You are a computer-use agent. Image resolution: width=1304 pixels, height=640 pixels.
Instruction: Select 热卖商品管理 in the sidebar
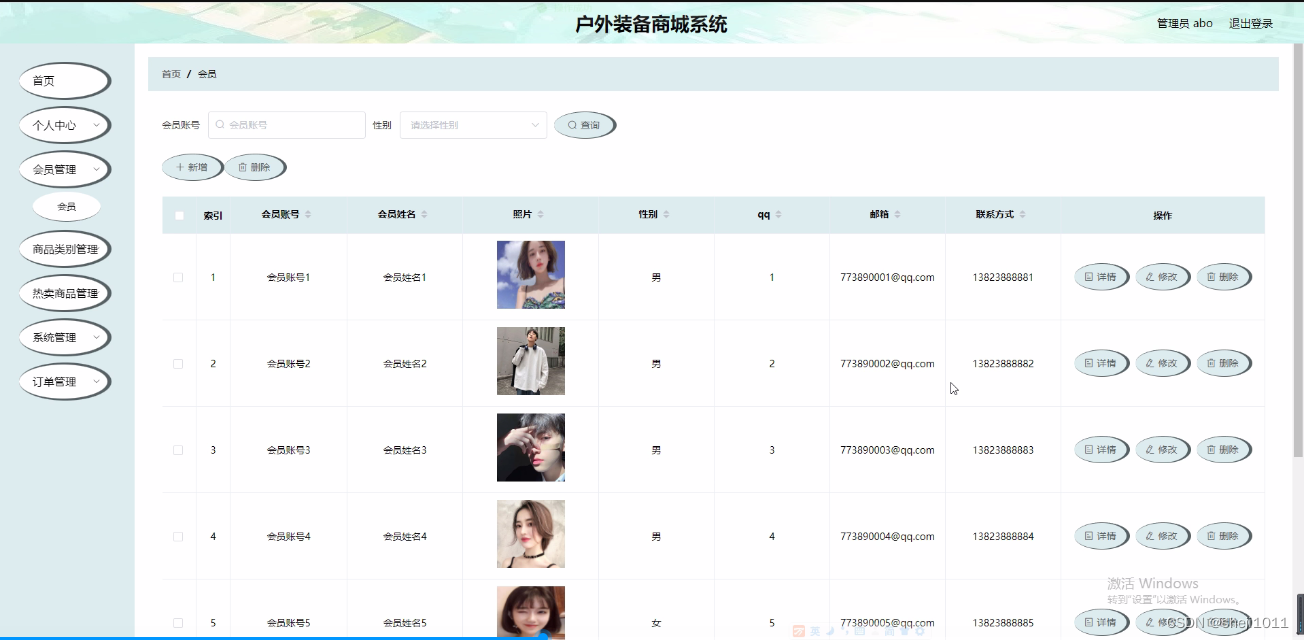(64, 292)
